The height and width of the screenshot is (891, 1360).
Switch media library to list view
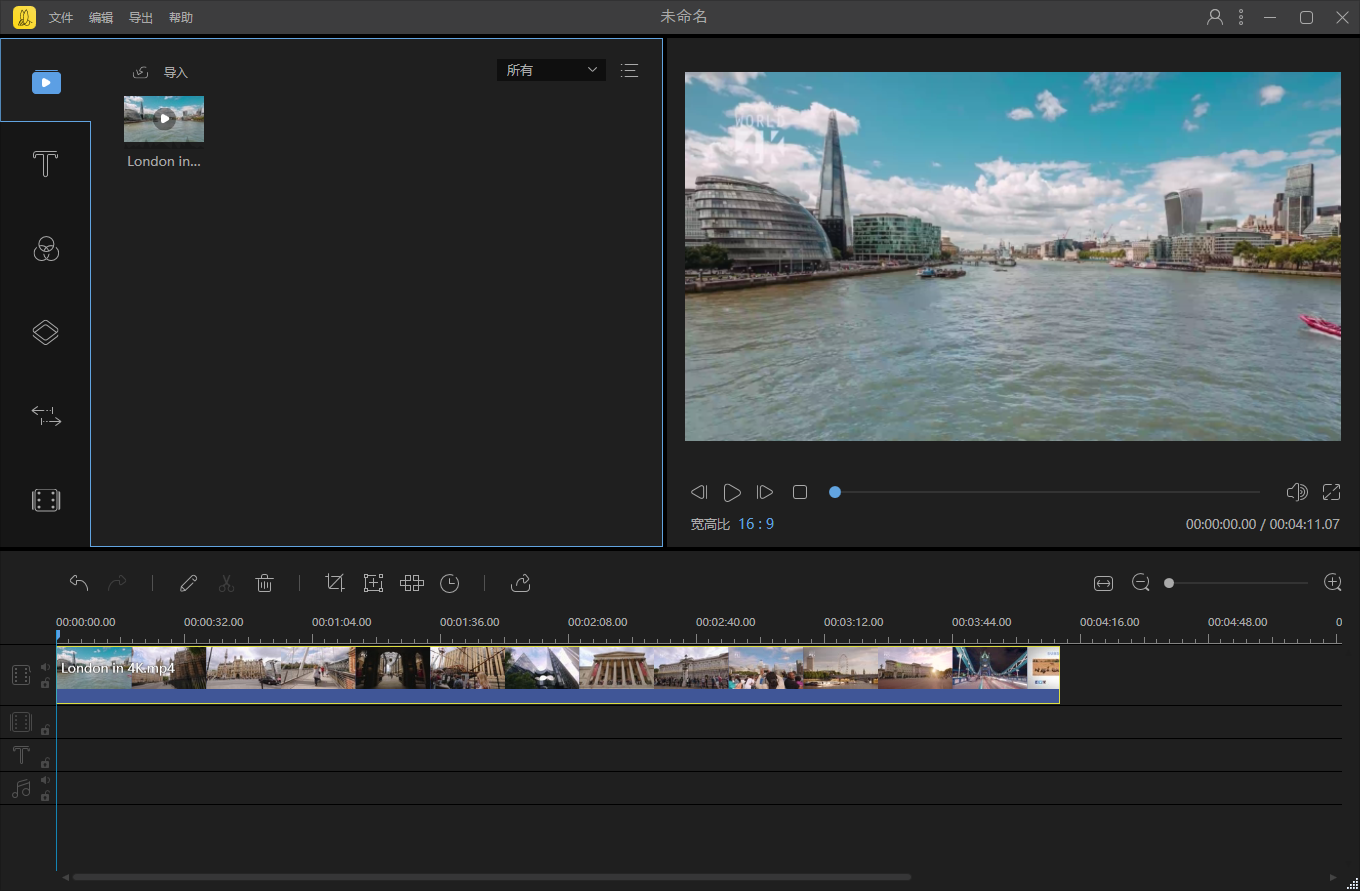[x=629, y=70]
